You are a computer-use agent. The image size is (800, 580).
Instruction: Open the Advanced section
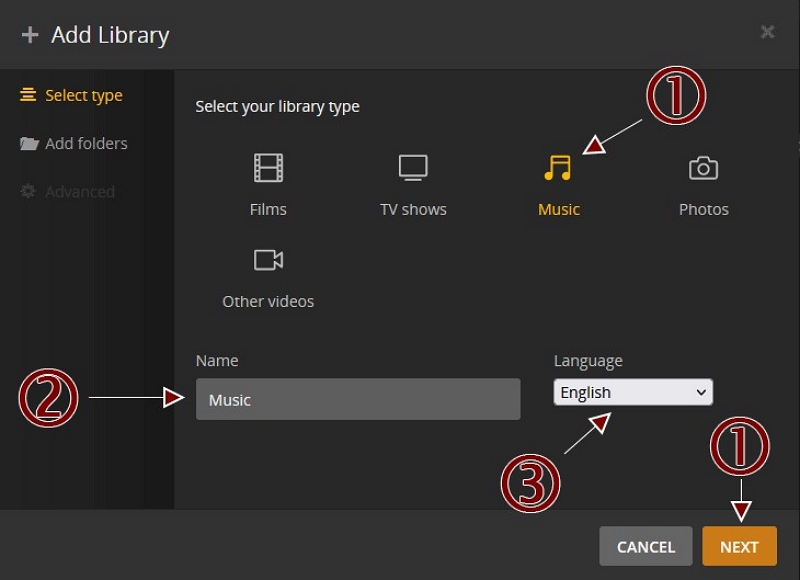pos(80,191)
